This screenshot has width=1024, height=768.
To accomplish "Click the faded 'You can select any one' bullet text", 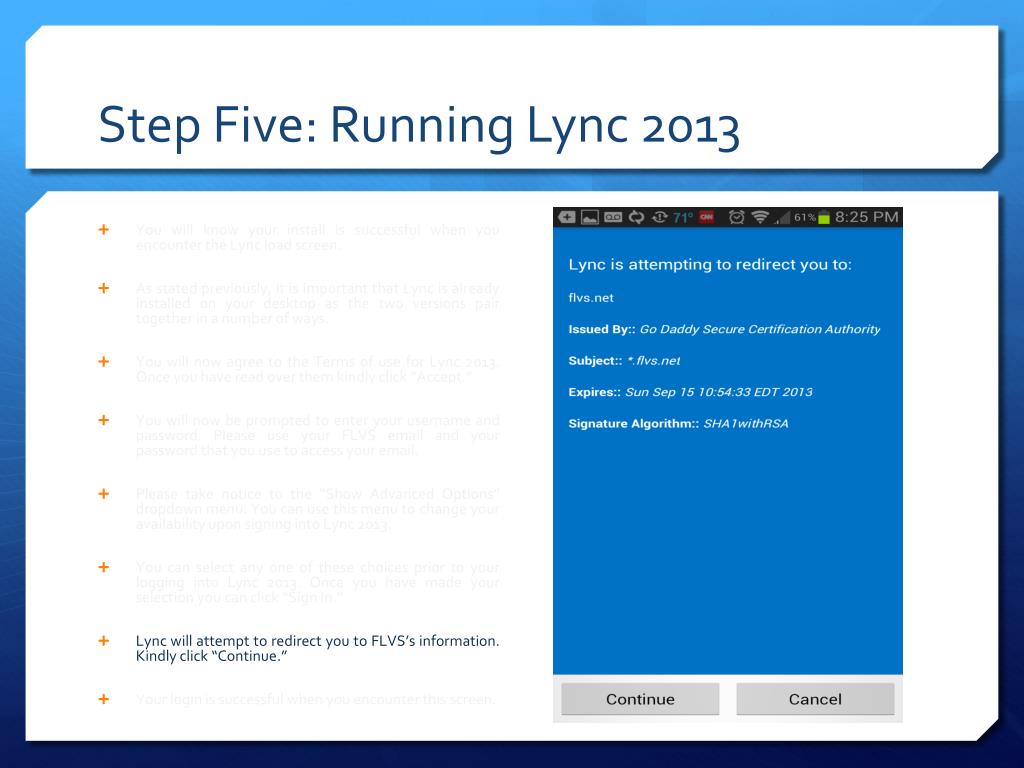I will coord(317,582).
